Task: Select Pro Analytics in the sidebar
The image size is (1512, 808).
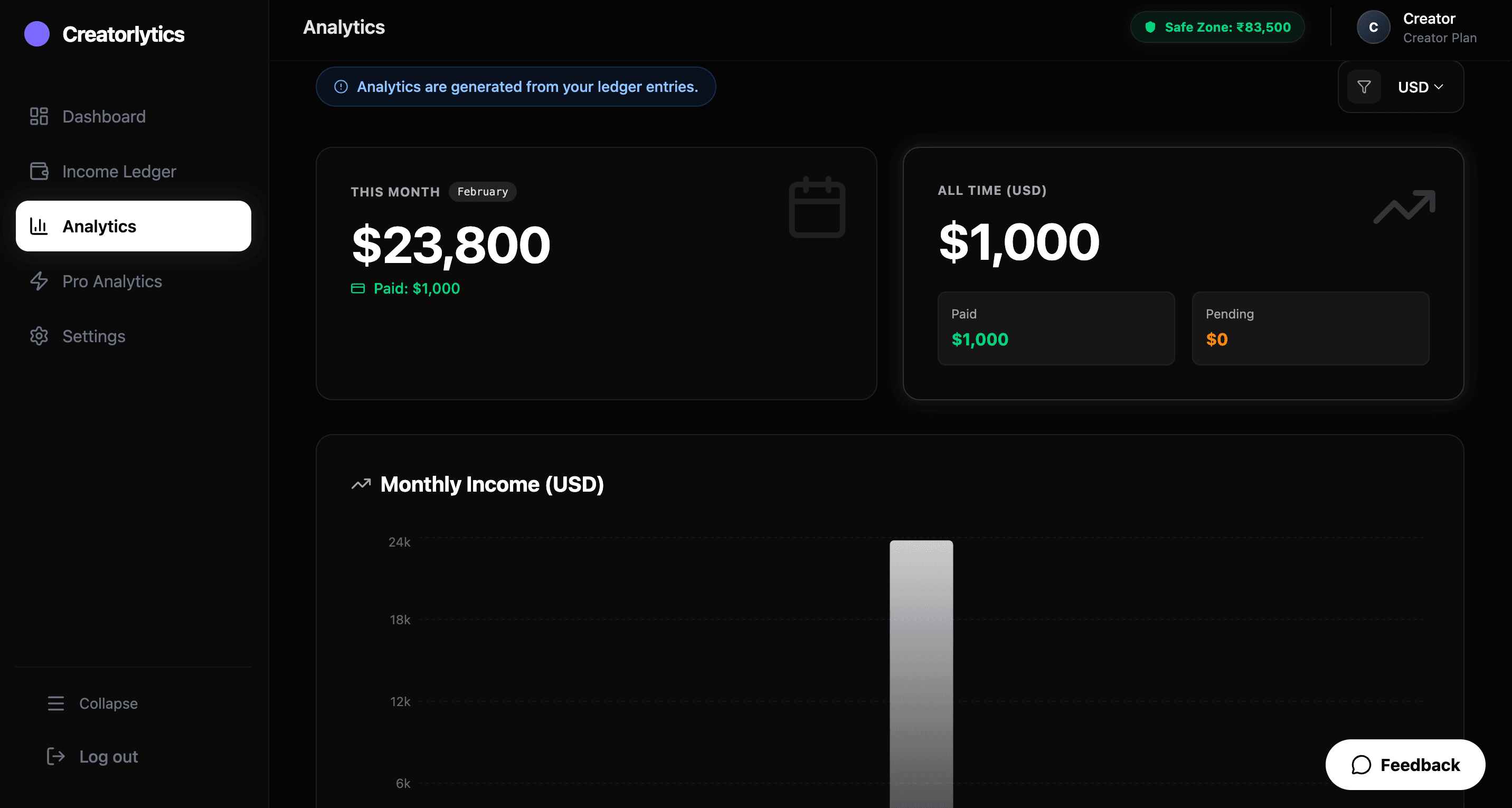Action: (111, 281)
